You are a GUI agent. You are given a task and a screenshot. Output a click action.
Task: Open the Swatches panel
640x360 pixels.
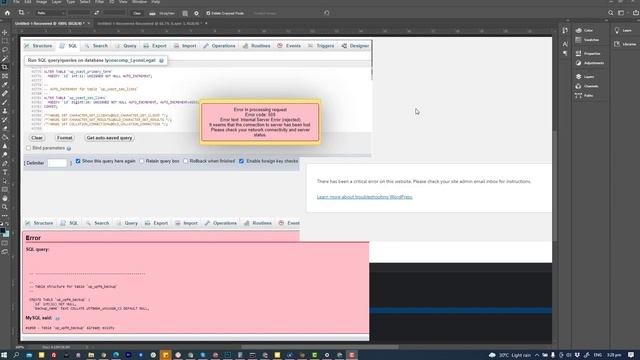[x=587, y=40]
